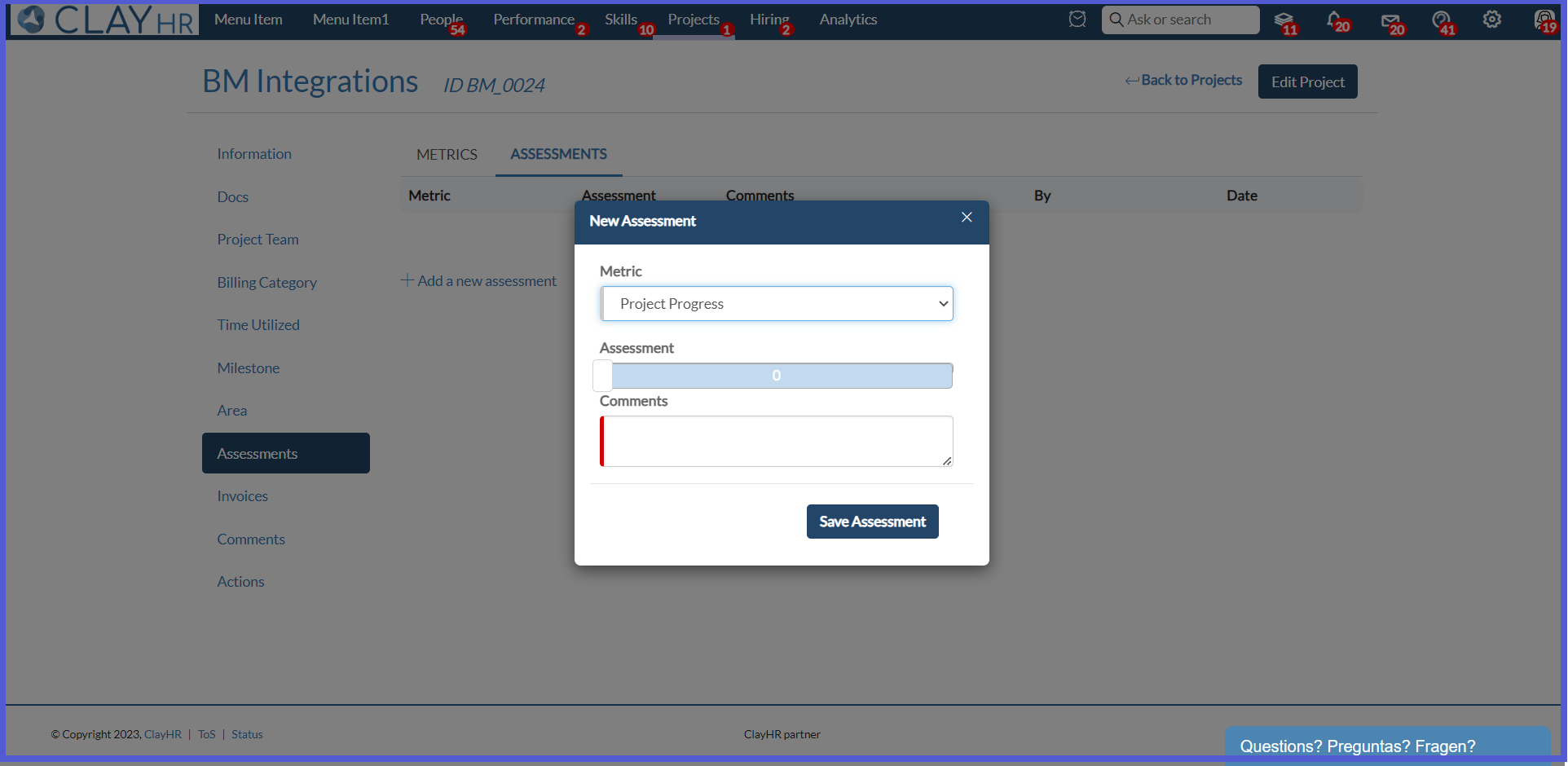
Task: Click the Date column header
Action: pos(1242,196)
